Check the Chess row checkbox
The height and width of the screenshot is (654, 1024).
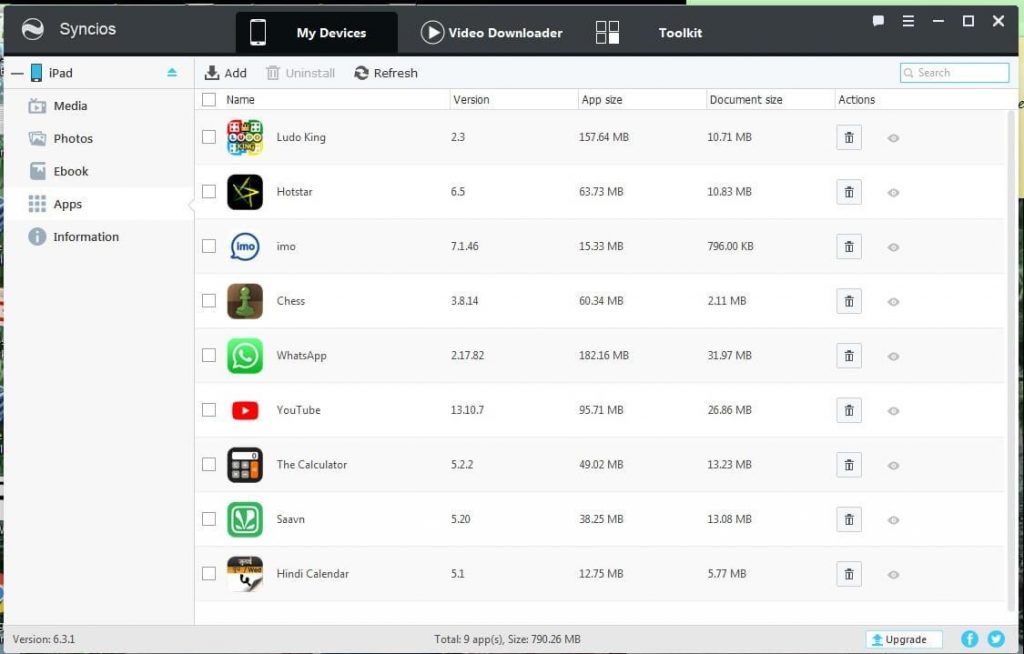(x=209, y=301)
